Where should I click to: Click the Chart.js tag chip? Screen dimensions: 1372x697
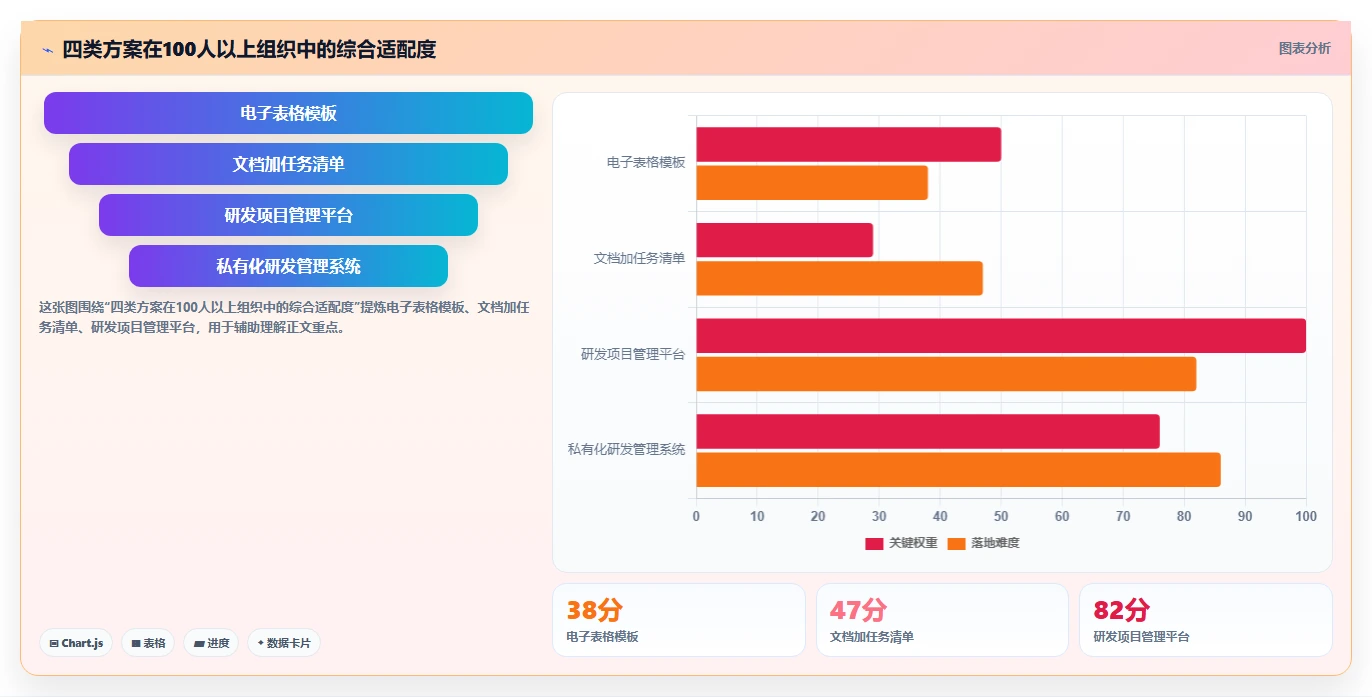pyautogui.click(x=76, y=643)
